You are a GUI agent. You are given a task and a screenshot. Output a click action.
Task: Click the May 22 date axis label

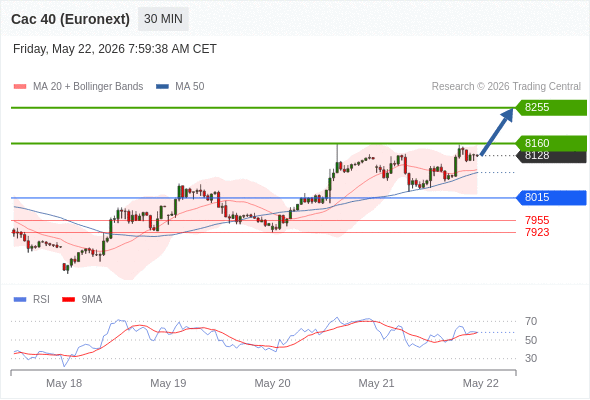(x=481, y=383)
